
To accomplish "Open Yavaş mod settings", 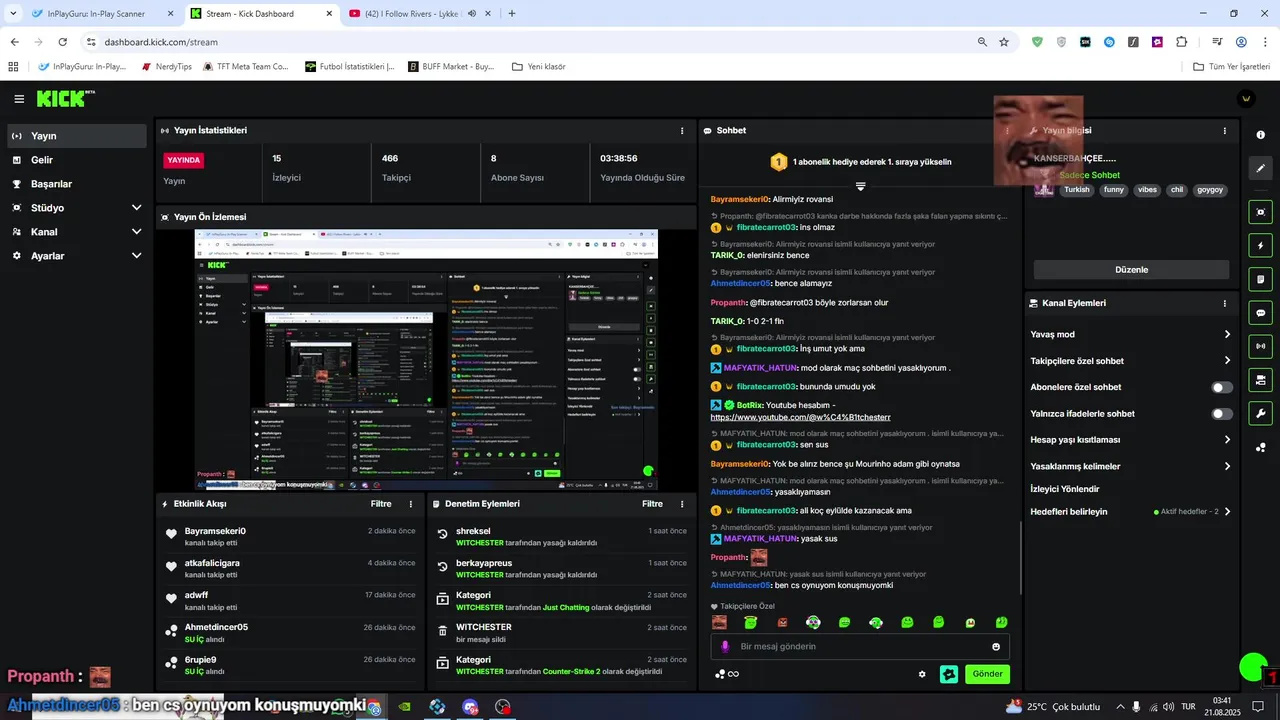I will (1131, 335).
